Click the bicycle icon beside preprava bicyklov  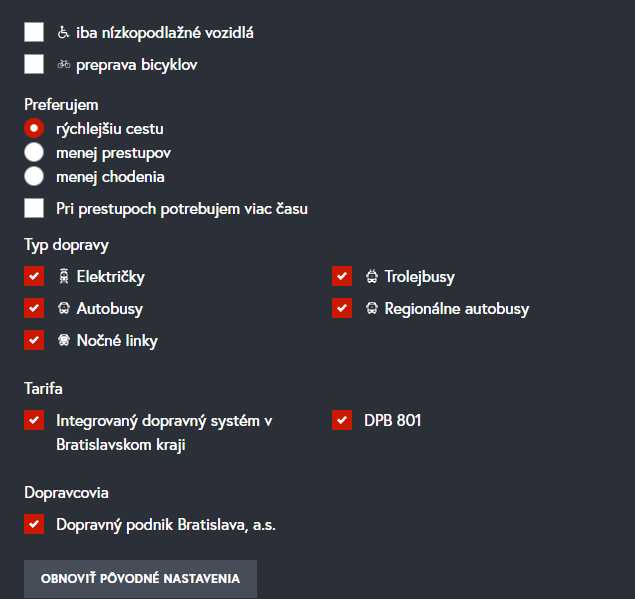pos(64,65)
